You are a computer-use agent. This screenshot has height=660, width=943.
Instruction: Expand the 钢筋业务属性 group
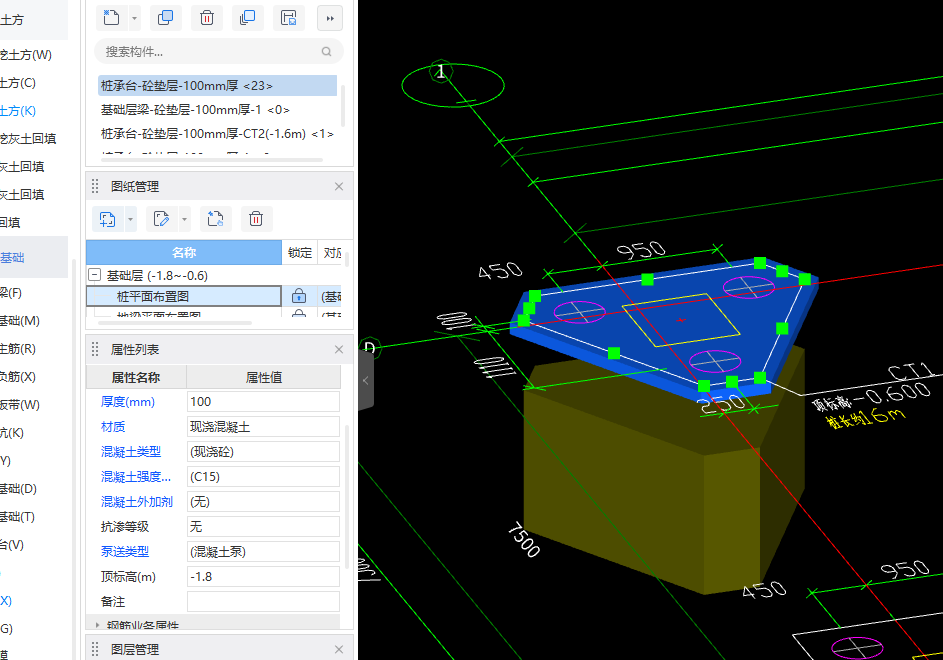click(x=97, y=625)
